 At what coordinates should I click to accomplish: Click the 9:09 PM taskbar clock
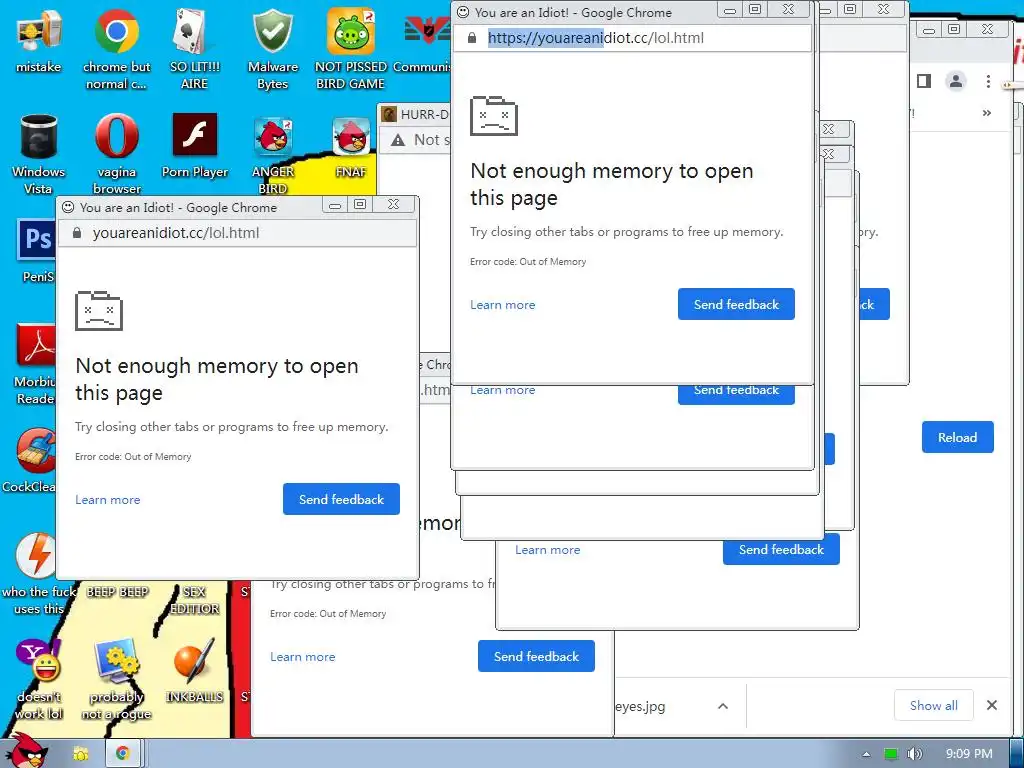[x=969, y=754]
